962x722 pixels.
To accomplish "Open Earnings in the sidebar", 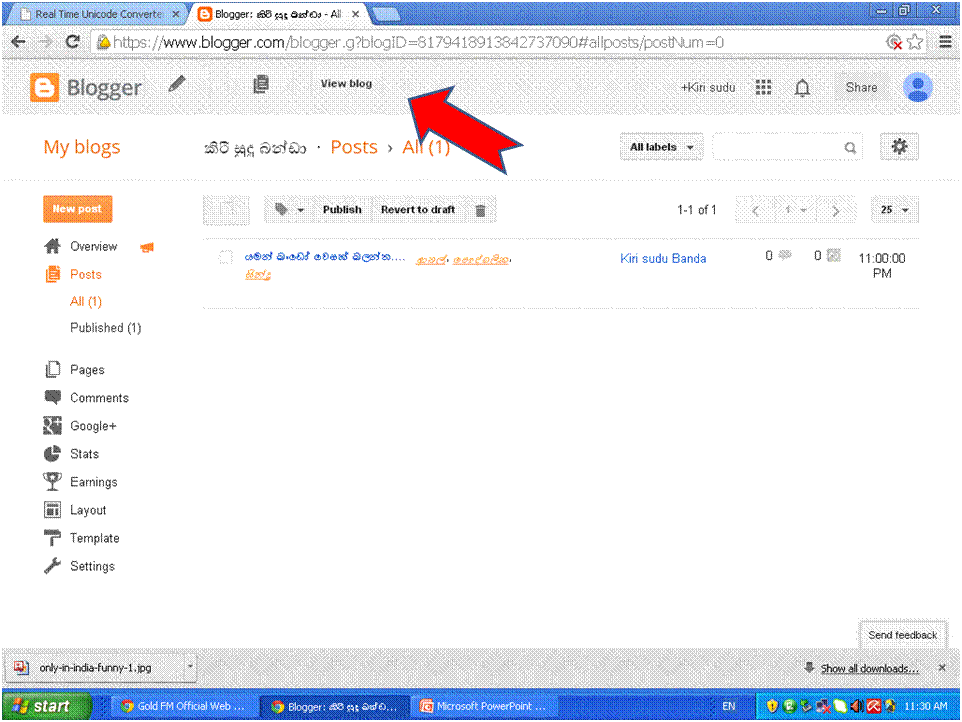I will point(93,482).
